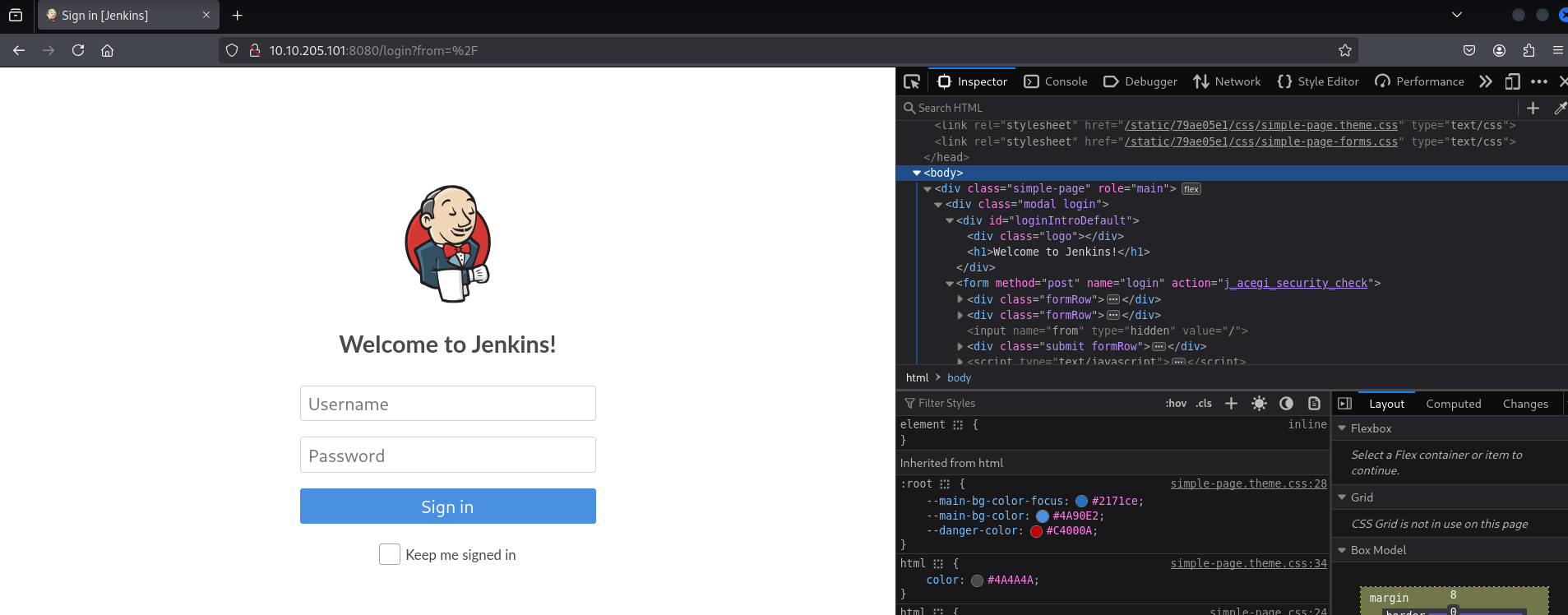Click the #4A90E2 color swatch
This screenshot has width=1568, height=615.
point(1043,516)
